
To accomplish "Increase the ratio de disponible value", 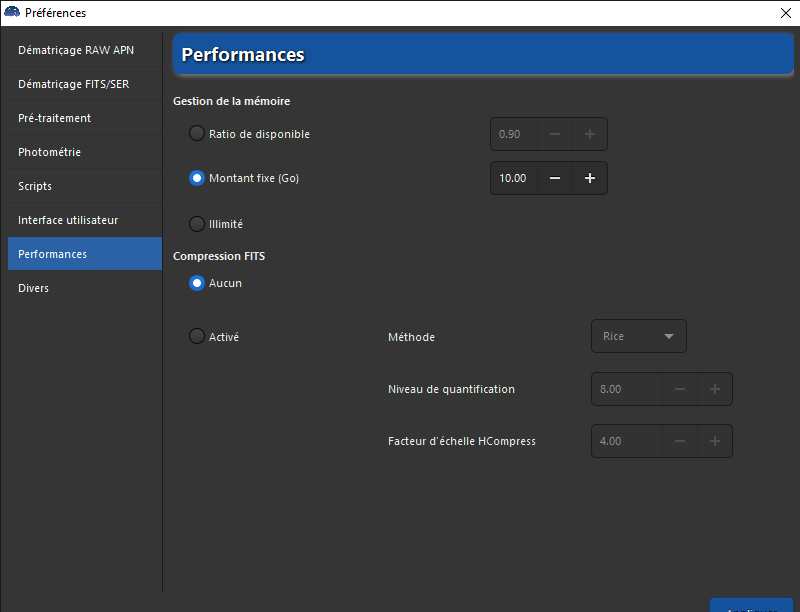I will click(x=590, y=134).
